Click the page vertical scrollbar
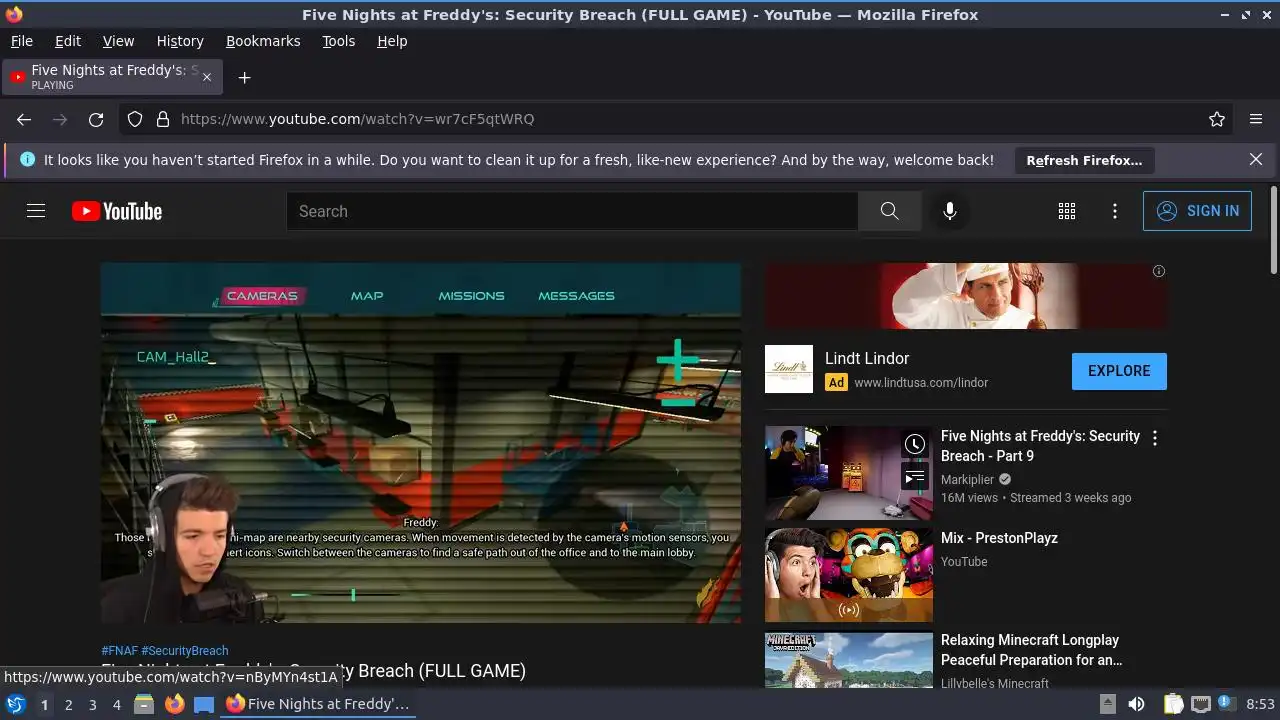Screen dimensions: 1280x720 (x=1273, y=230)
